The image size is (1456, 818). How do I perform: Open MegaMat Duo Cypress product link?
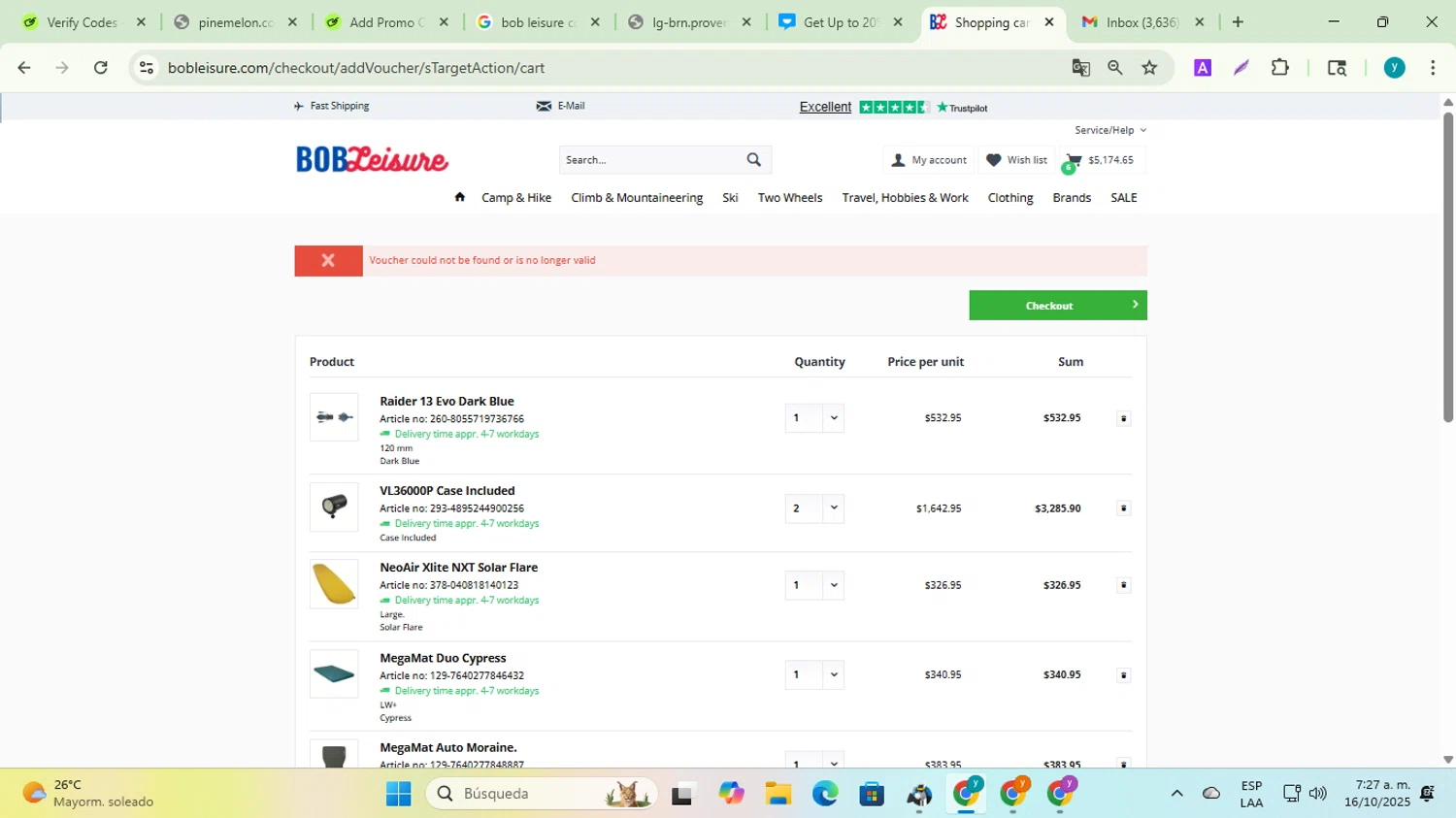443,658
